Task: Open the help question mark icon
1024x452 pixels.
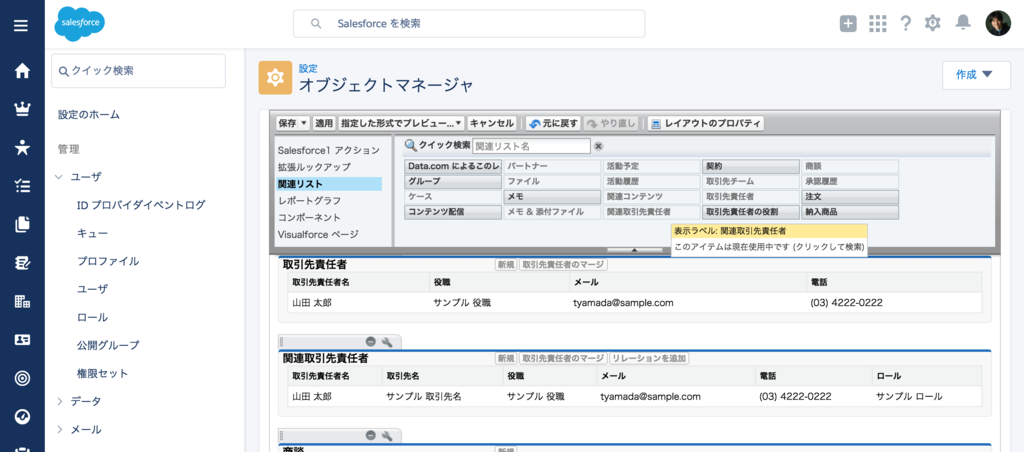Action: (905, 24)
